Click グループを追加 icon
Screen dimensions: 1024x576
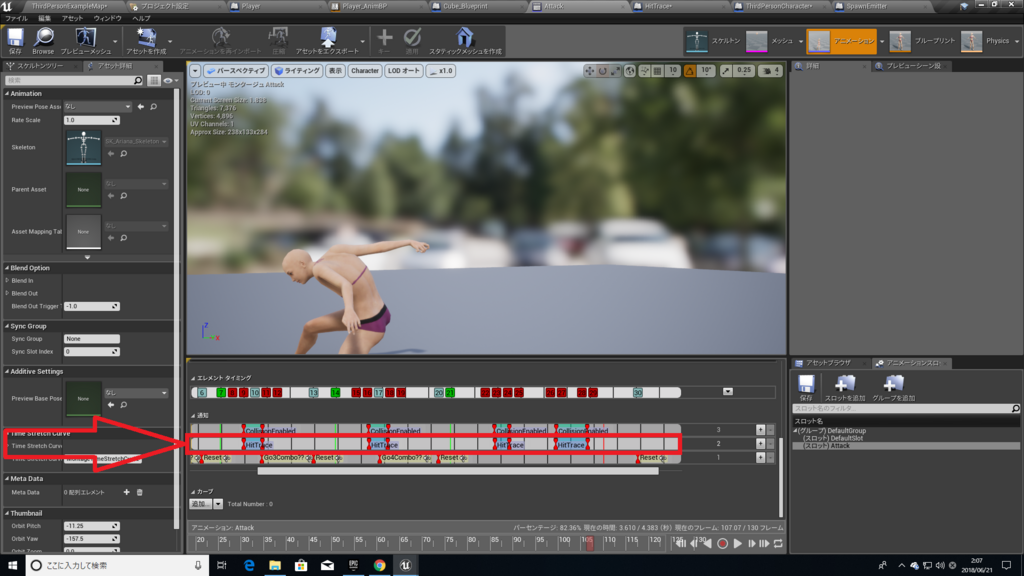click(x=893, y=387)
